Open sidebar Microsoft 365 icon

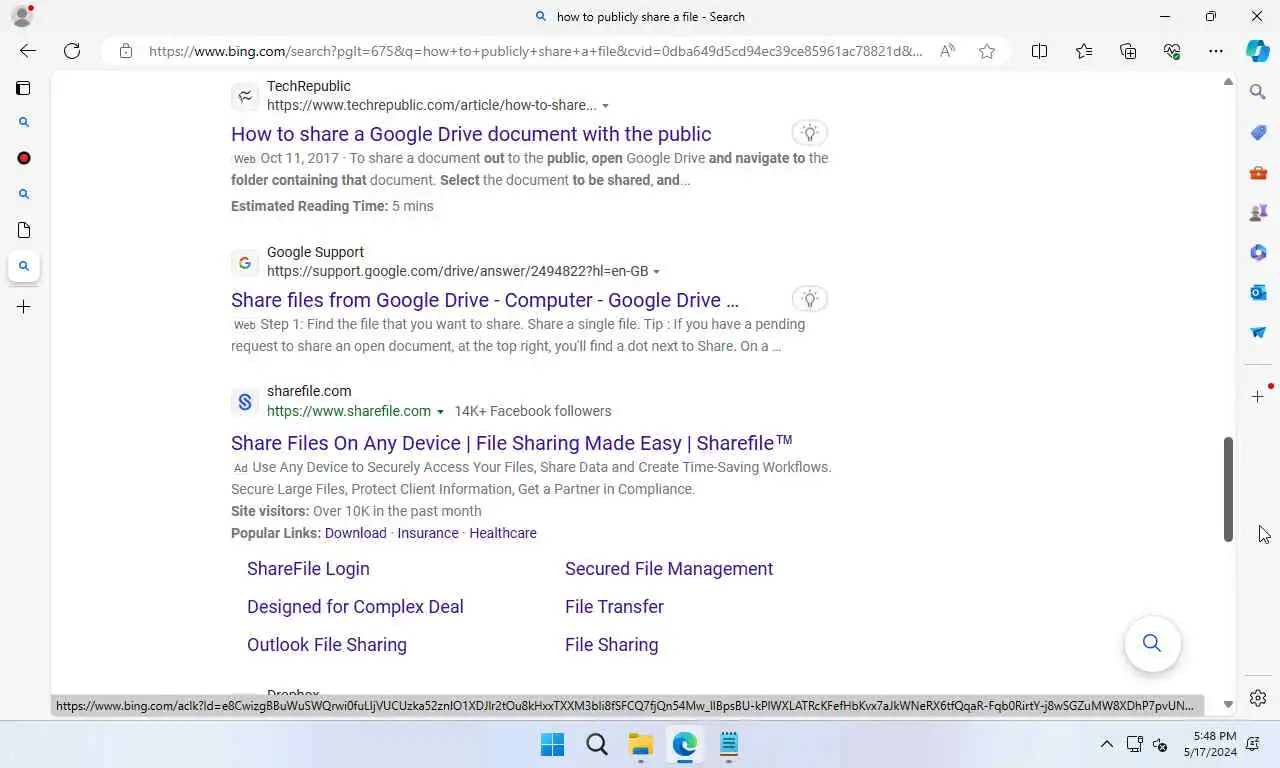coord(1258,252)
